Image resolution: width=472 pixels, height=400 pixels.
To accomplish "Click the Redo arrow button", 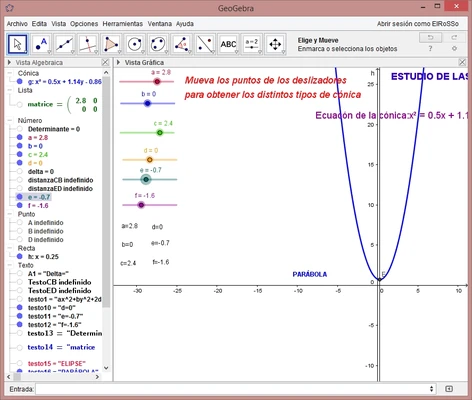I will [x=454, y=37].
